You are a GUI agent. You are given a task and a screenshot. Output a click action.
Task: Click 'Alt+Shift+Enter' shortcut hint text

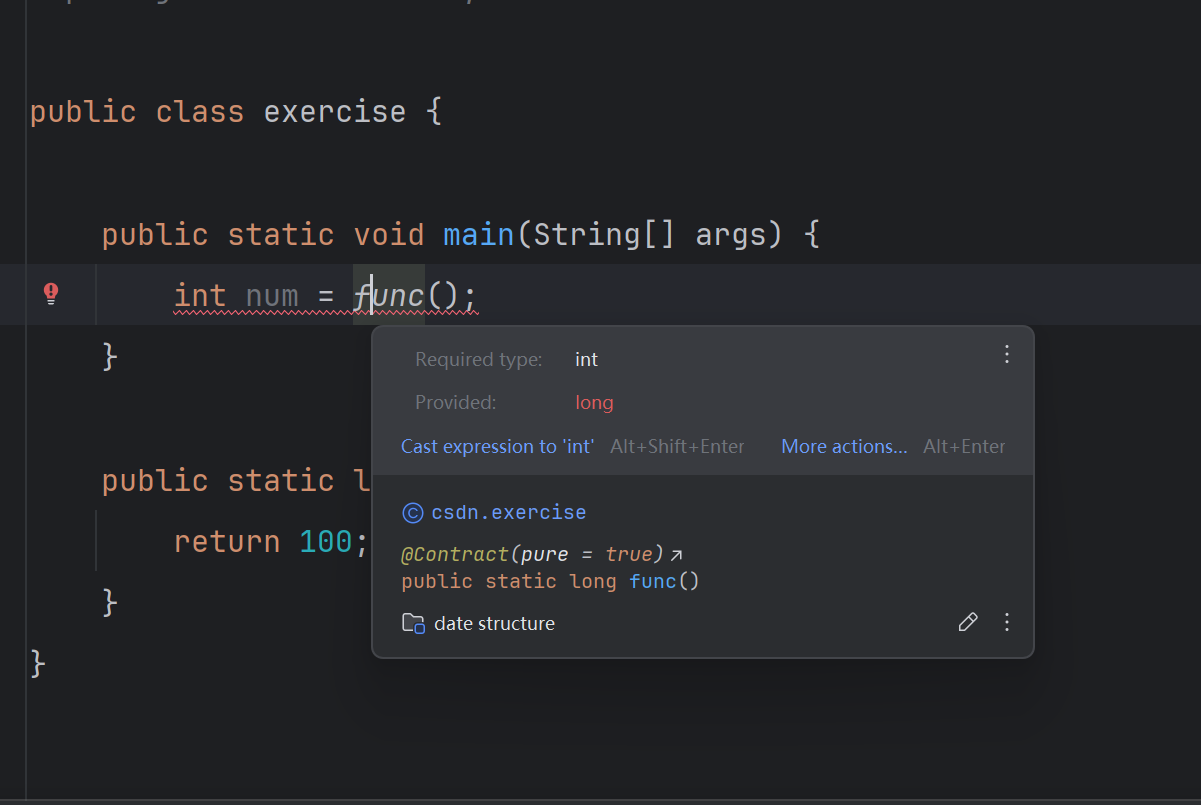click(x=677, y=446)
